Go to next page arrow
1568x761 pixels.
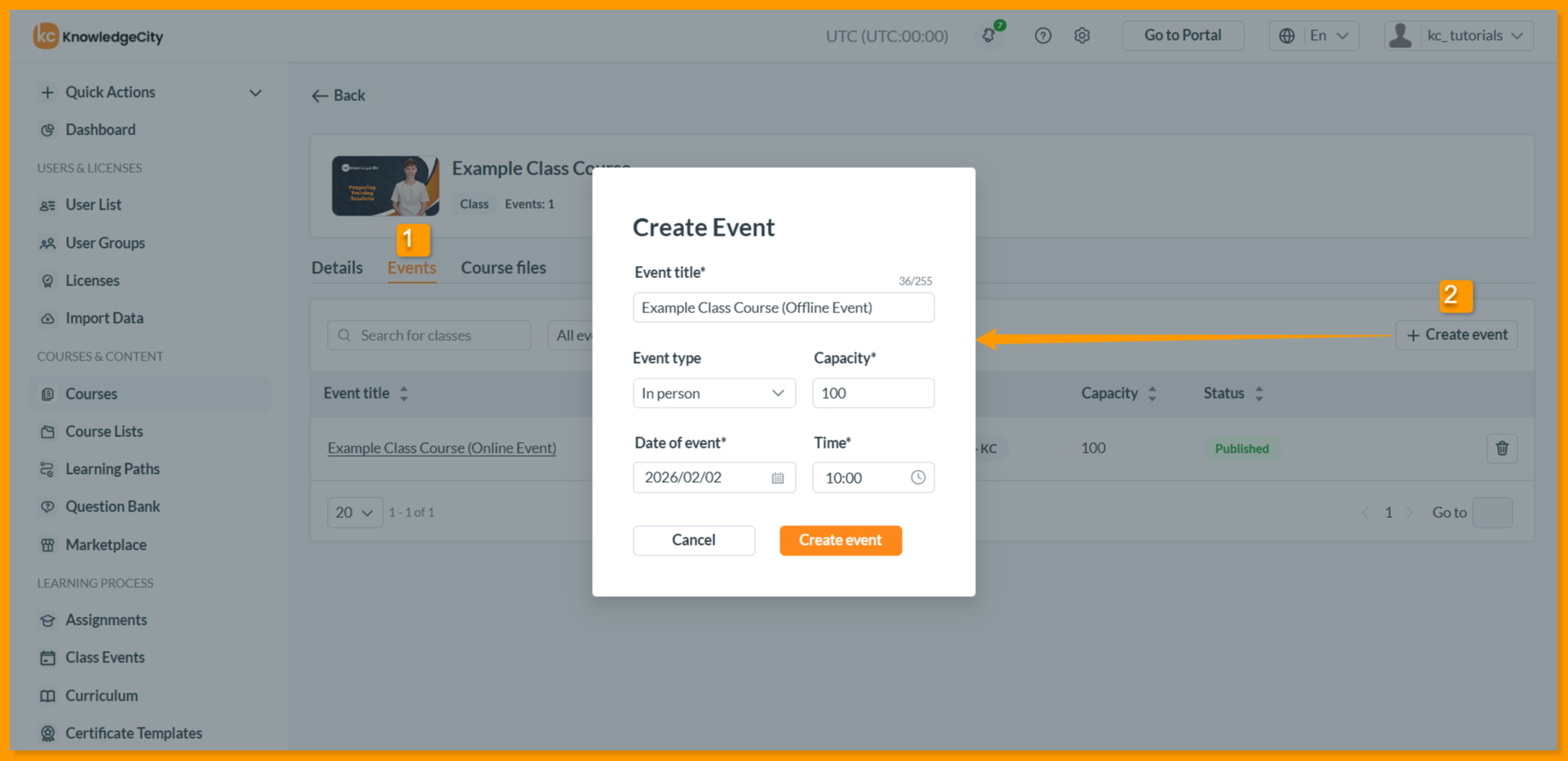click(1409, 512)
